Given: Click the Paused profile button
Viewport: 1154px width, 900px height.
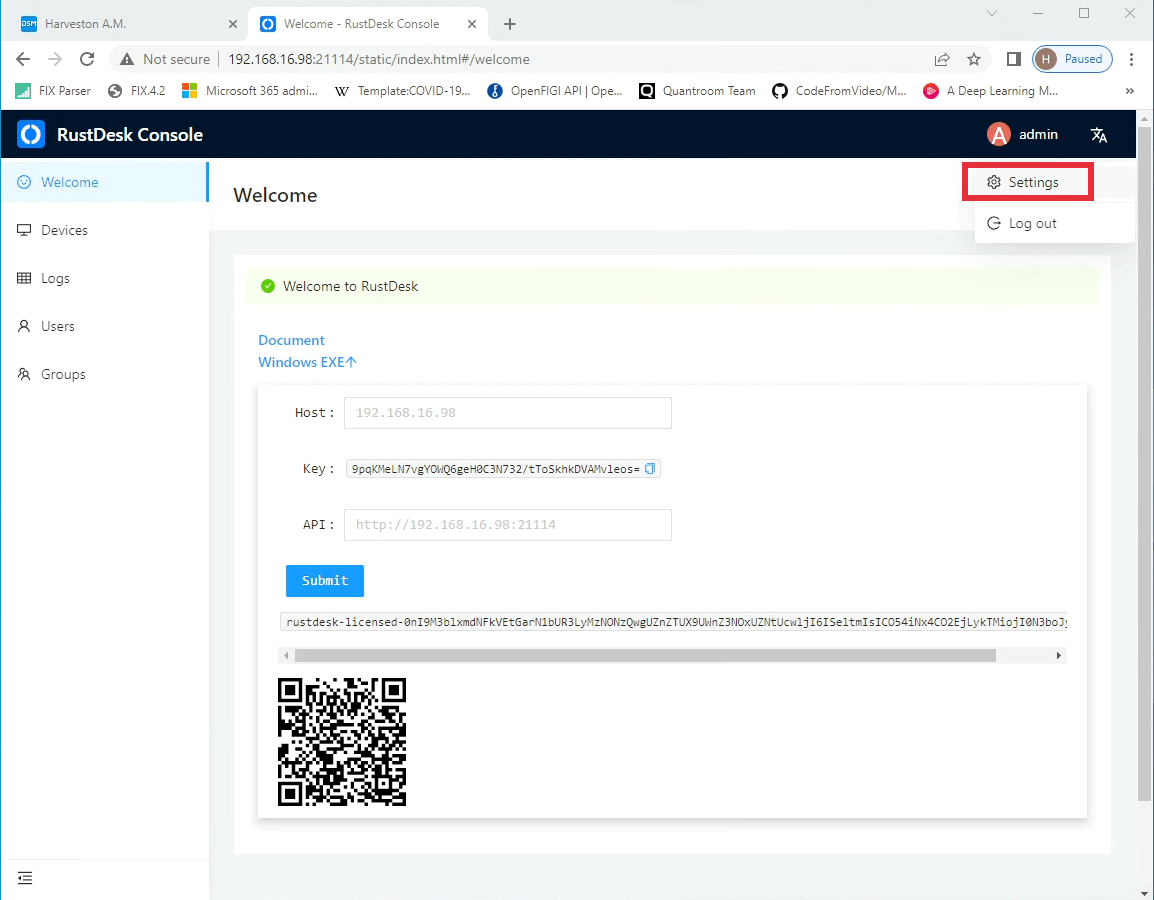Looking at the screenshot, I should (1072, 59).
